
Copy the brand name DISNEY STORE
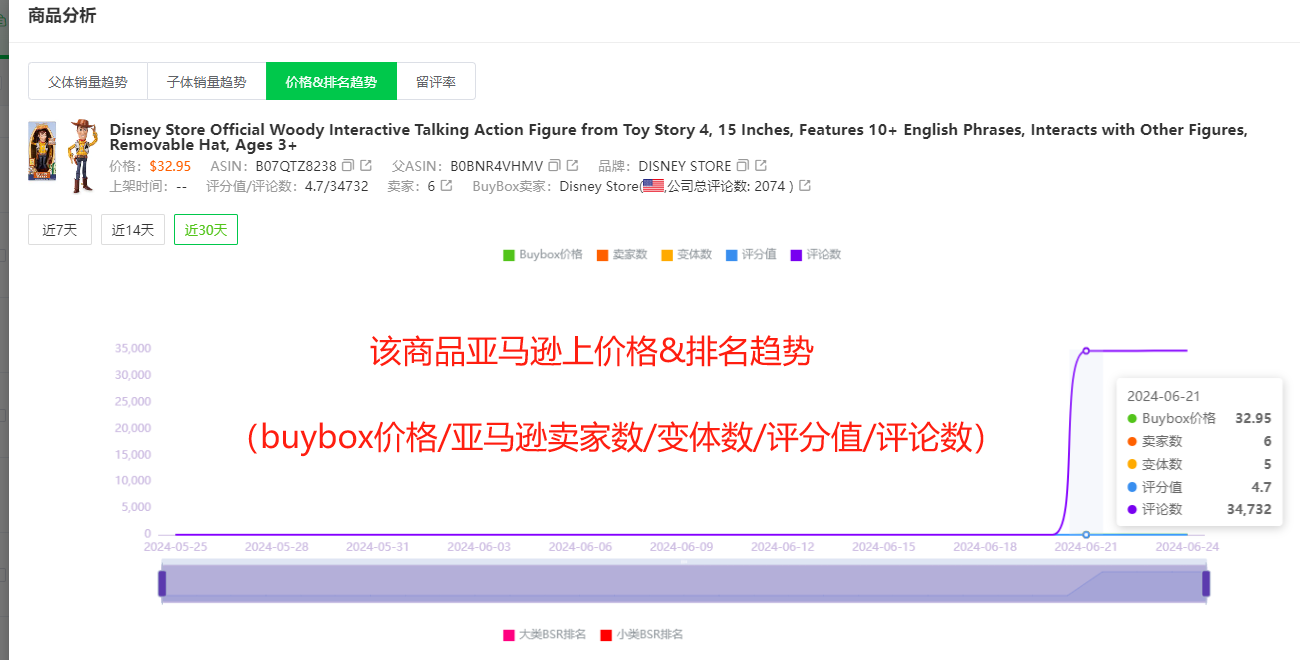742,165
